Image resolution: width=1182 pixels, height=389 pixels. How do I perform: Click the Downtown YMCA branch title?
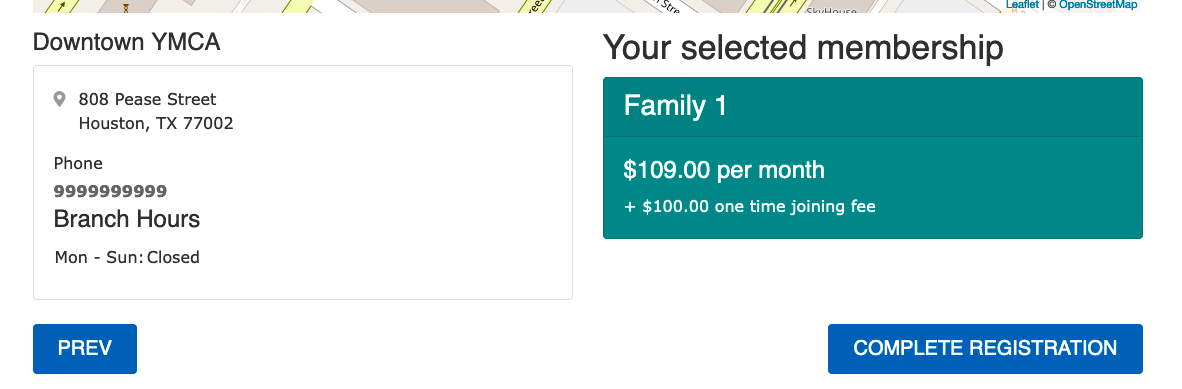(x=127, y=42)
